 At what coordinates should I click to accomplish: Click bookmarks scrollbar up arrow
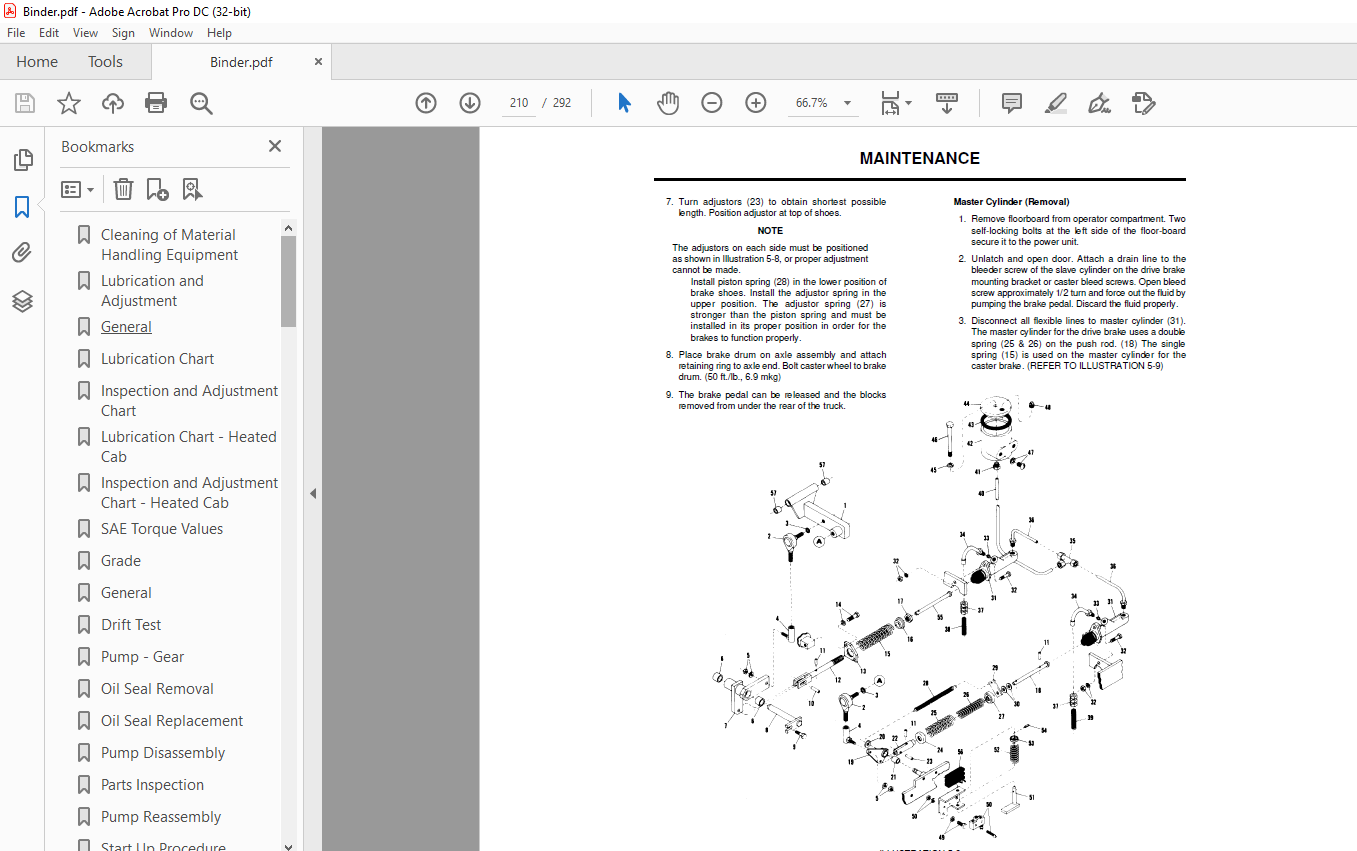coord(288,227)
